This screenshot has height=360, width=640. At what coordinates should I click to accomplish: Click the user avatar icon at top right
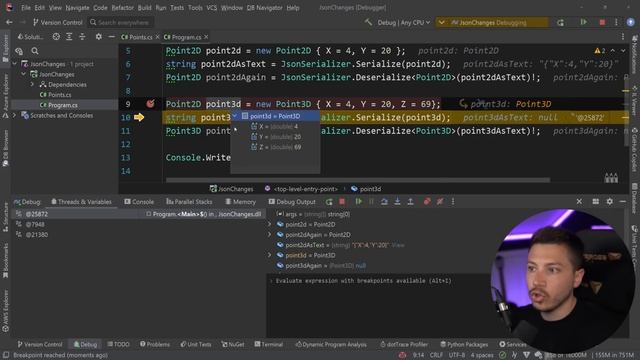coord(630,22)
